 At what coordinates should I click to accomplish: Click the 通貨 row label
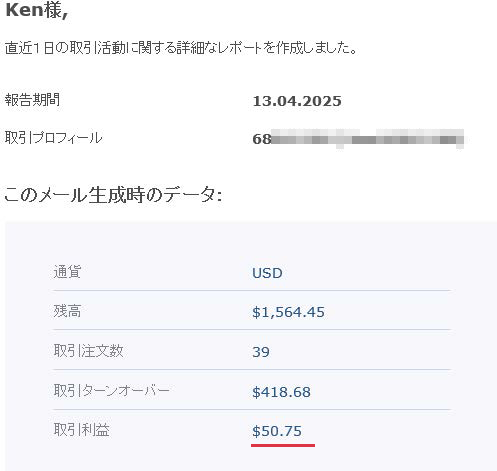(x=67, y=272)
